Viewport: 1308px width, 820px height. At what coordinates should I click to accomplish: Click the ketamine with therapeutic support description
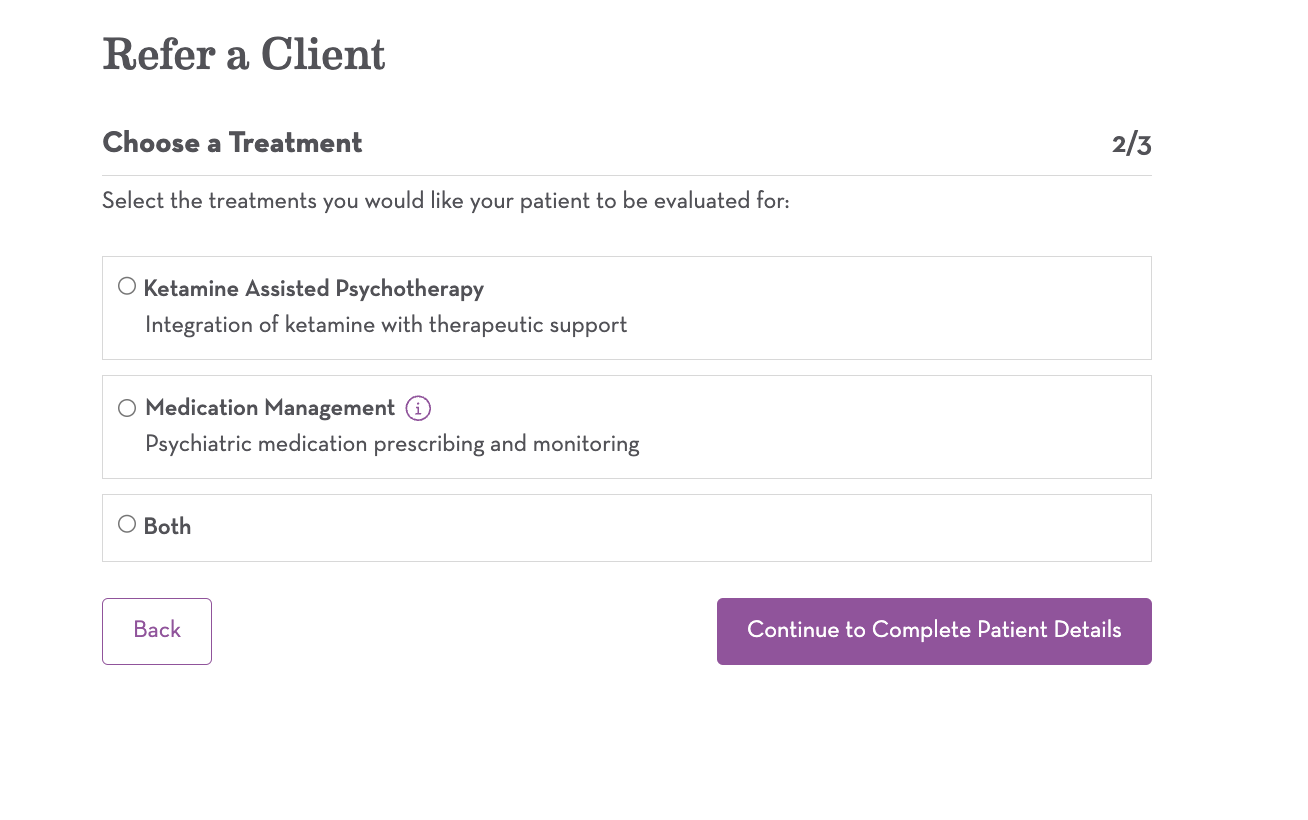click(386, 325)
